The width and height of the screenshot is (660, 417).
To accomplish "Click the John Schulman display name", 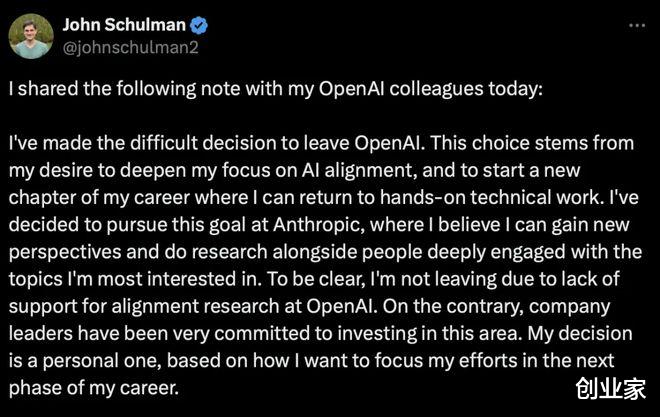I will [124, 25].
